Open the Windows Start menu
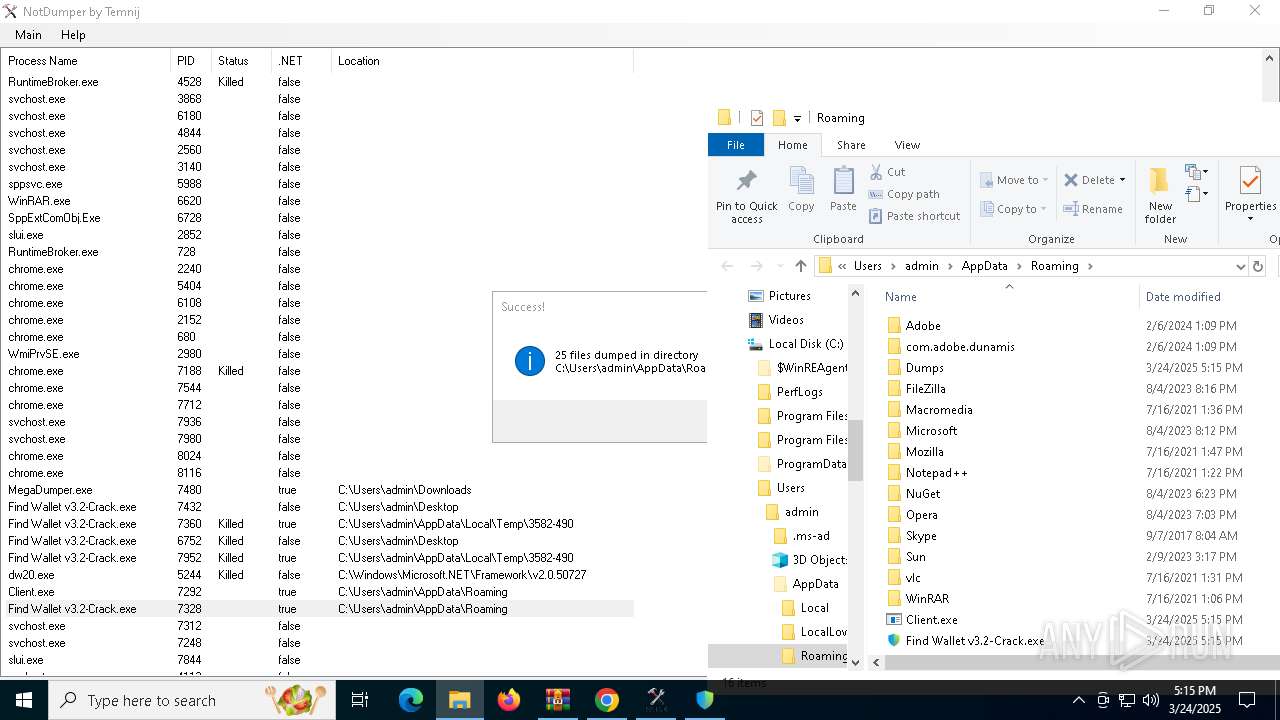1280x720 pixels. coord(23,700)
